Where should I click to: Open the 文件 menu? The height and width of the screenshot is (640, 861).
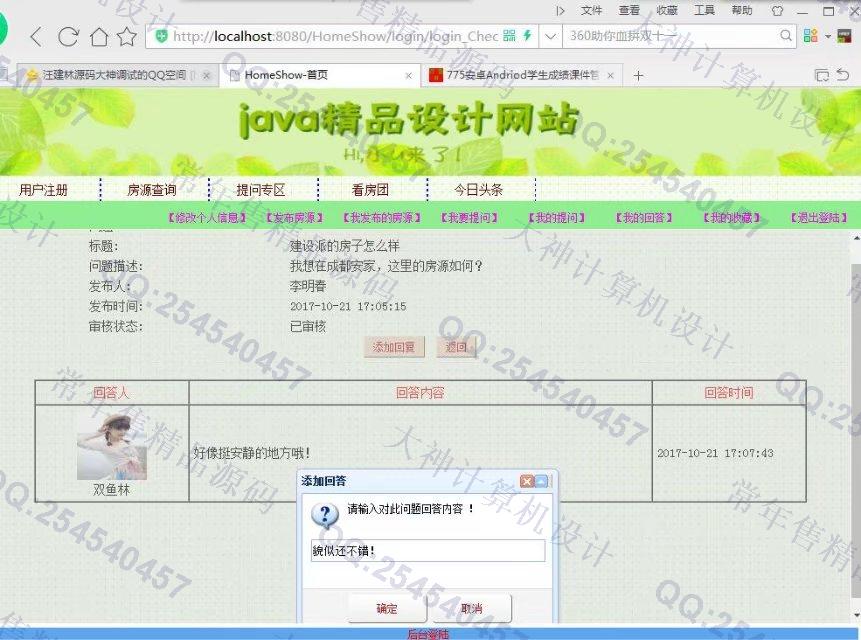coord(591,10)
